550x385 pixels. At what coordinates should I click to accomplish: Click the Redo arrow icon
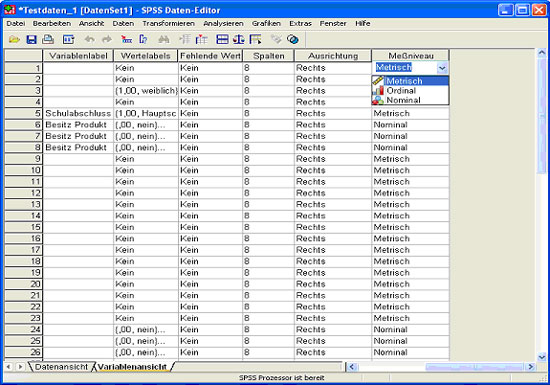pos(107,39)
